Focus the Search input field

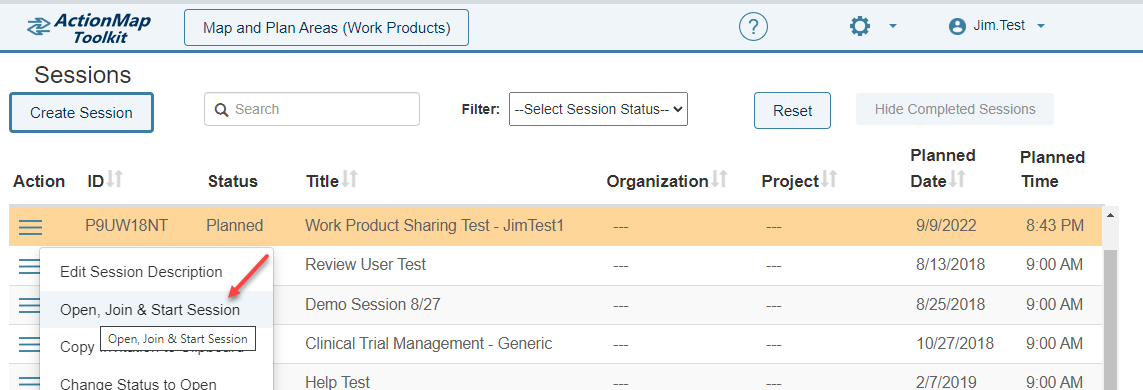(x=312, y=109)
